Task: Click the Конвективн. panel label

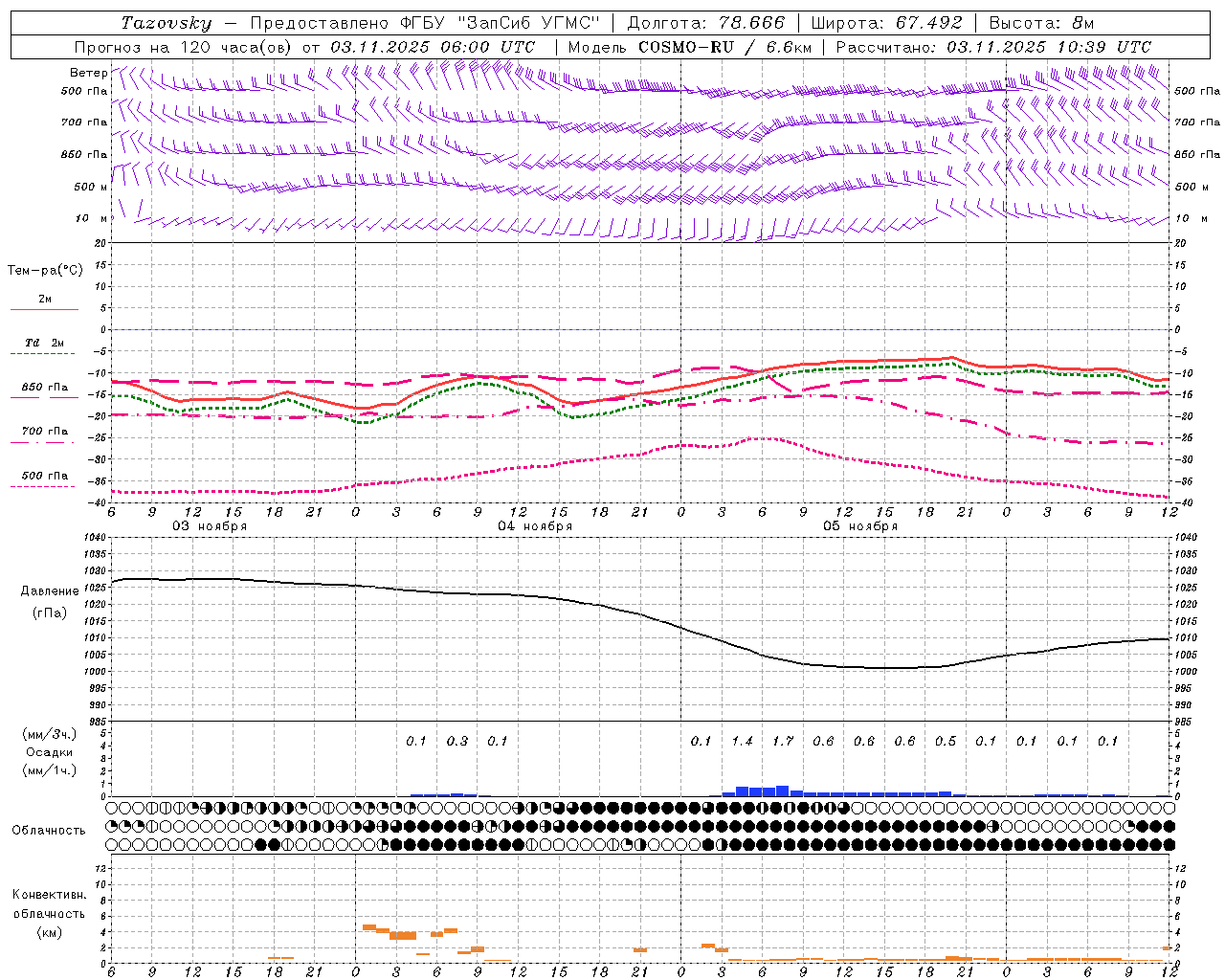Action: coord(49,896)
